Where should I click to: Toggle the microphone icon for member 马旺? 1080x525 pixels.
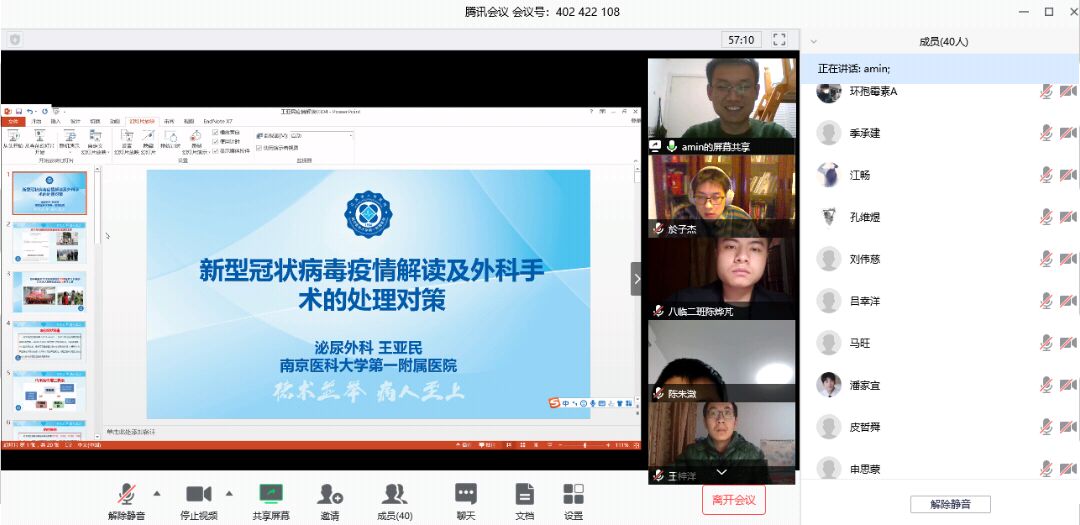tap(1046, 343)
